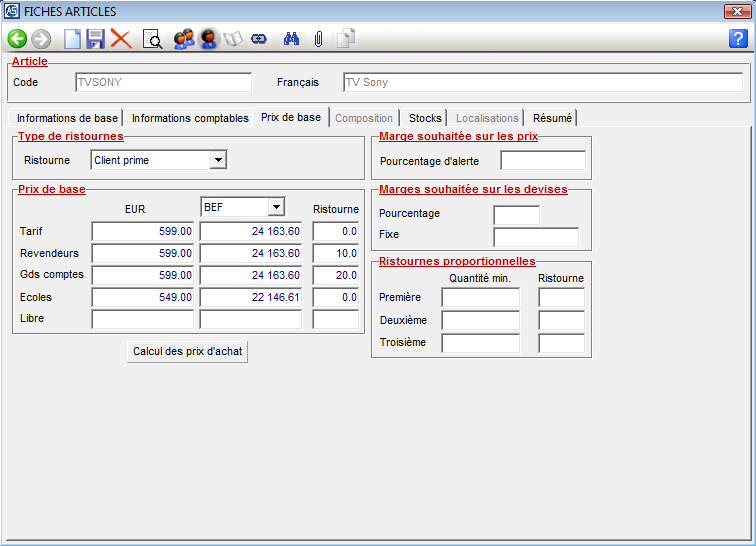Save the article with the floppy disk icon
This screenshot has height=546, width=756.
[x=96, y=39]
